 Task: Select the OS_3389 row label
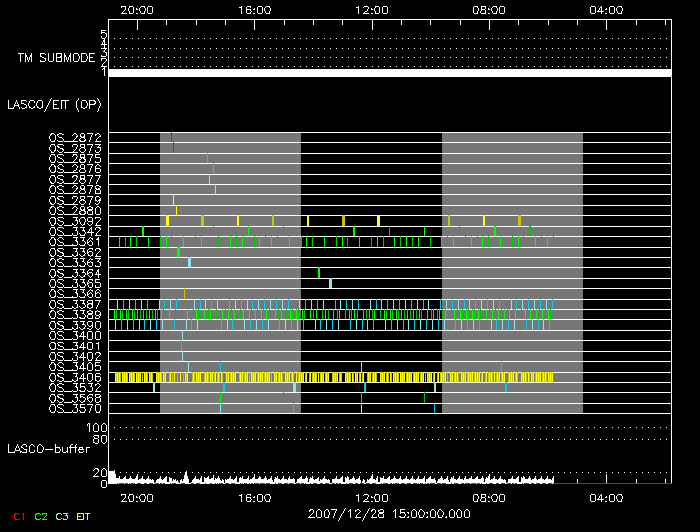75,314
